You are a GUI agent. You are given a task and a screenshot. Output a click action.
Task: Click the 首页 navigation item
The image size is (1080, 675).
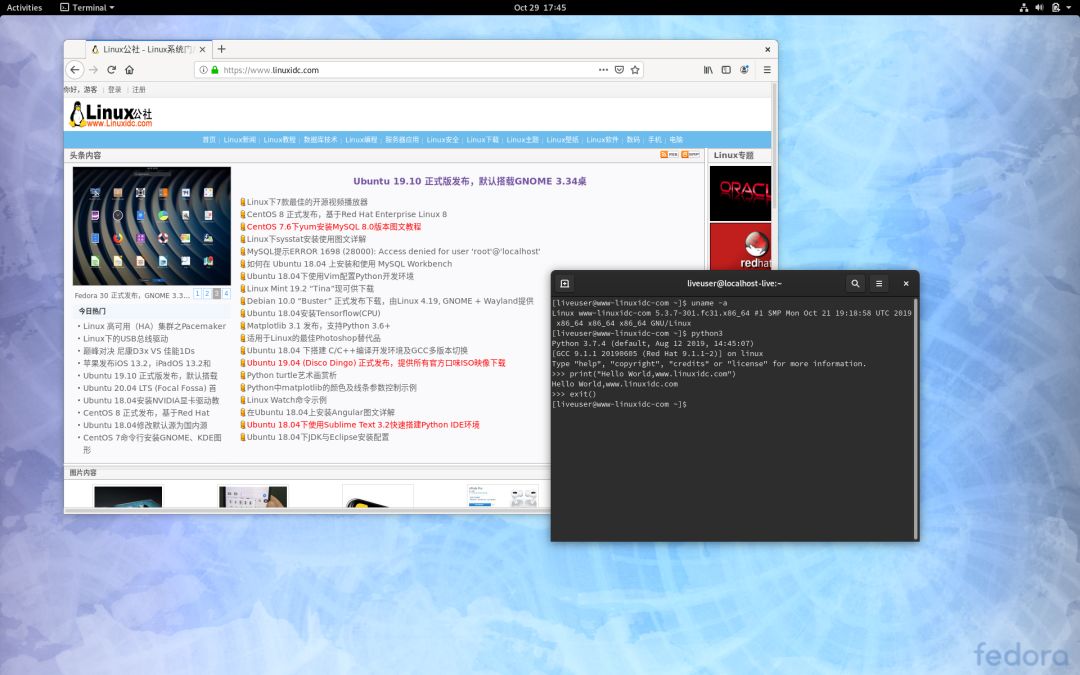(209, 140)
